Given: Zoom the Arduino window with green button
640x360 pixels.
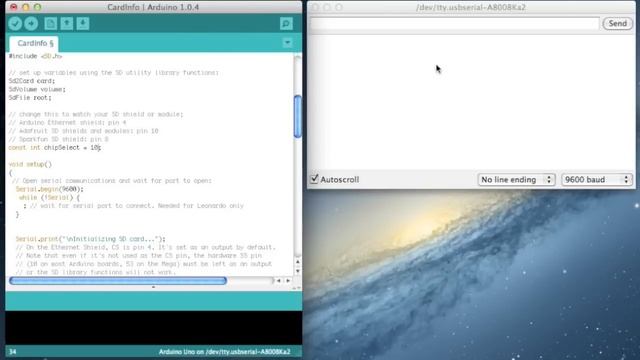Looking at the screenshot, I should tap(38, 7).
